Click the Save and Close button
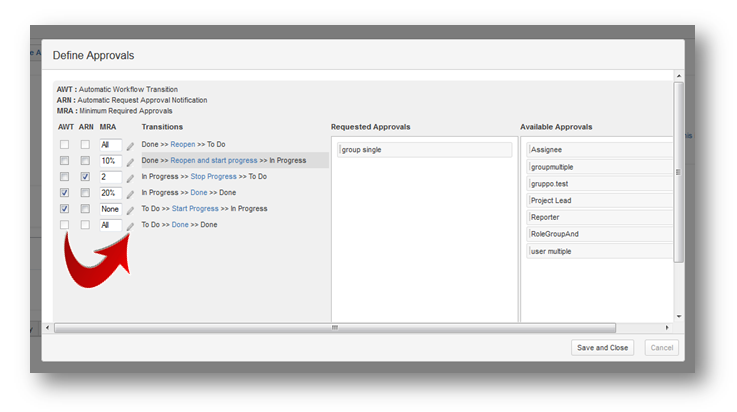 602,348
